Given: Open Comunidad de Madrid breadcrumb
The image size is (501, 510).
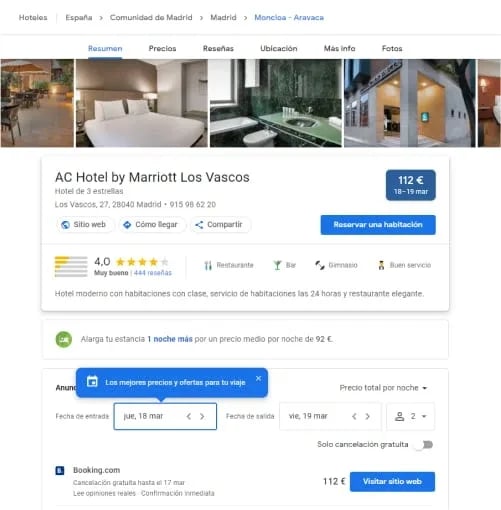Looking at the screenshot, I should click(x=151, y=17).
